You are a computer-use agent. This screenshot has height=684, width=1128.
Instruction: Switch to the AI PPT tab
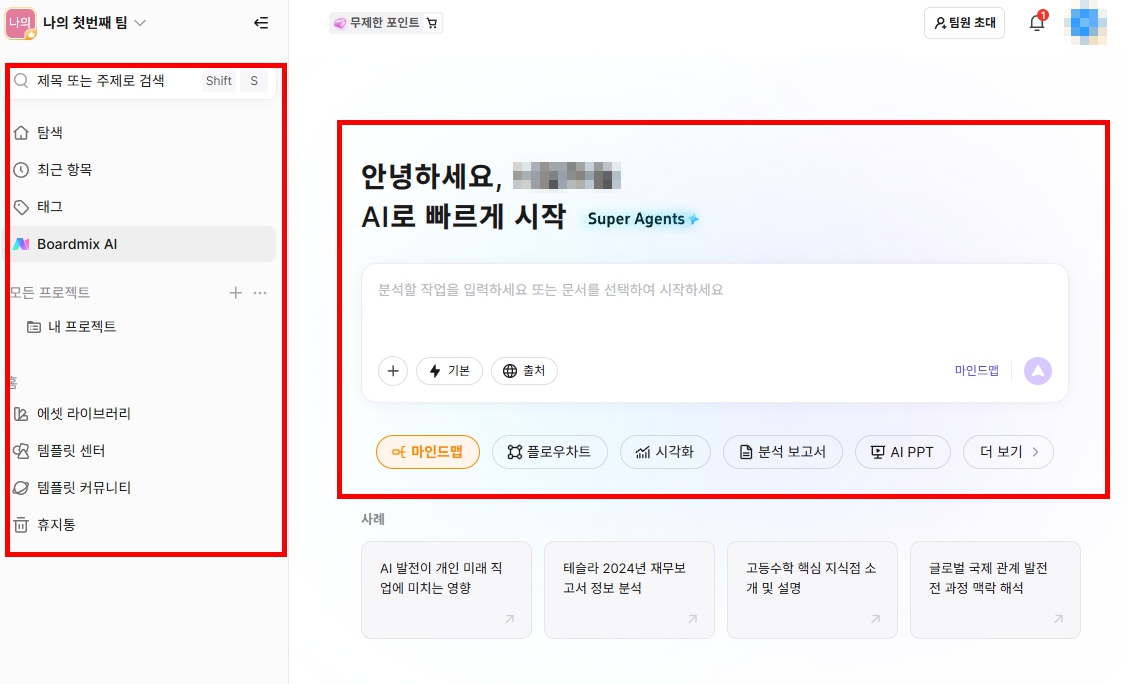[x=902, y=451]
